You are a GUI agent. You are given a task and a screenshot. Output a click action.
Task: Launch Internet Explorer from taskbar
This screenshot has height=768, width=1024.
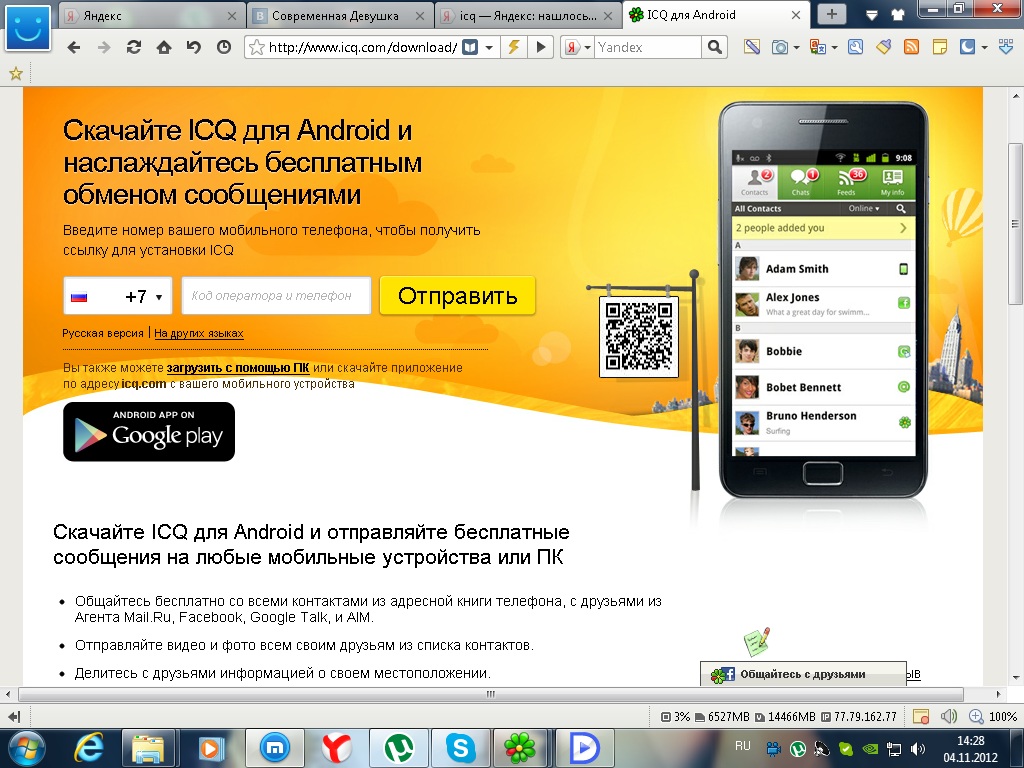click(89, 748)
